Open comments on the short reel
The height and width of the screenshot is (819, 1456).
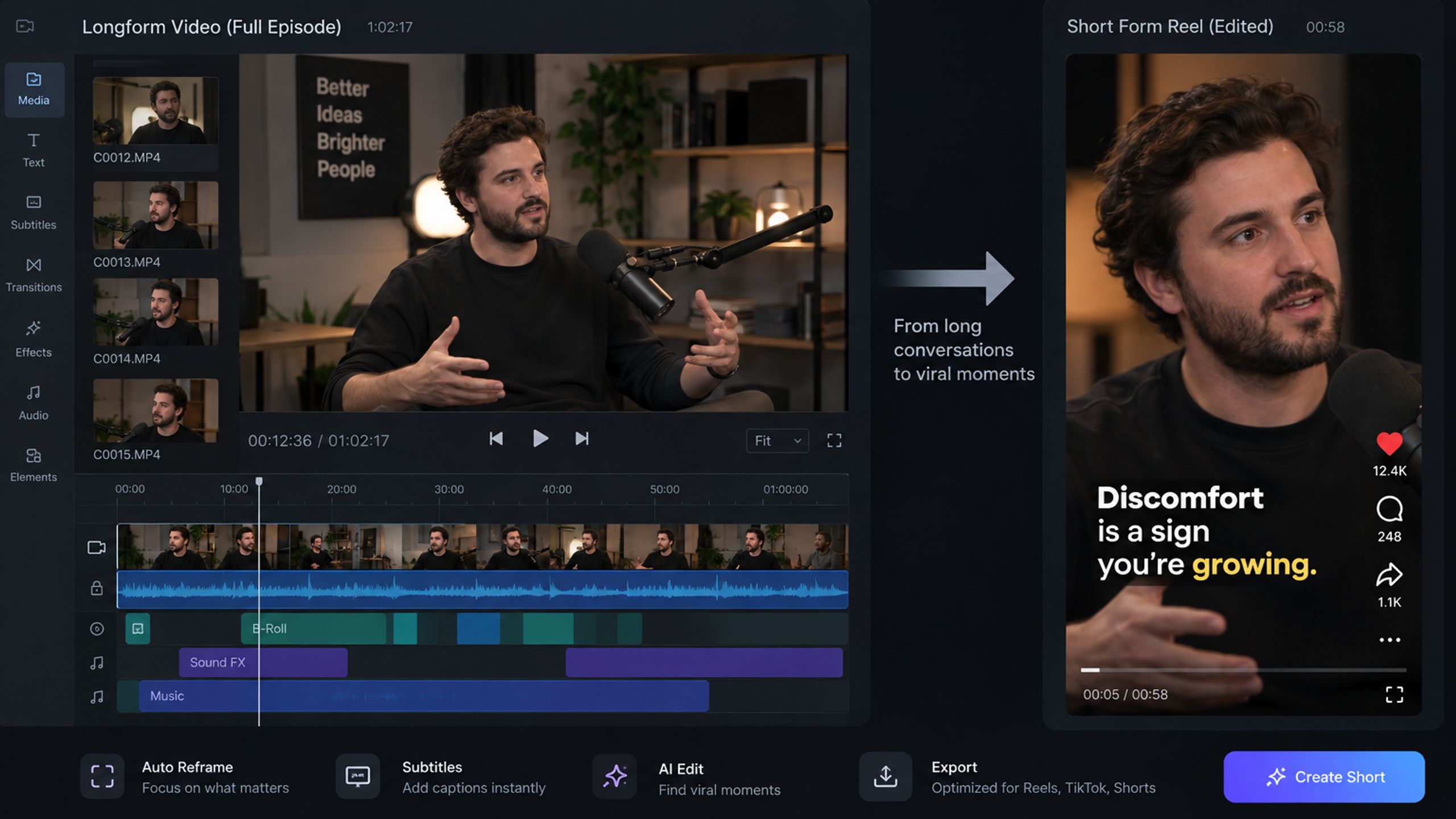[1389, 509]
